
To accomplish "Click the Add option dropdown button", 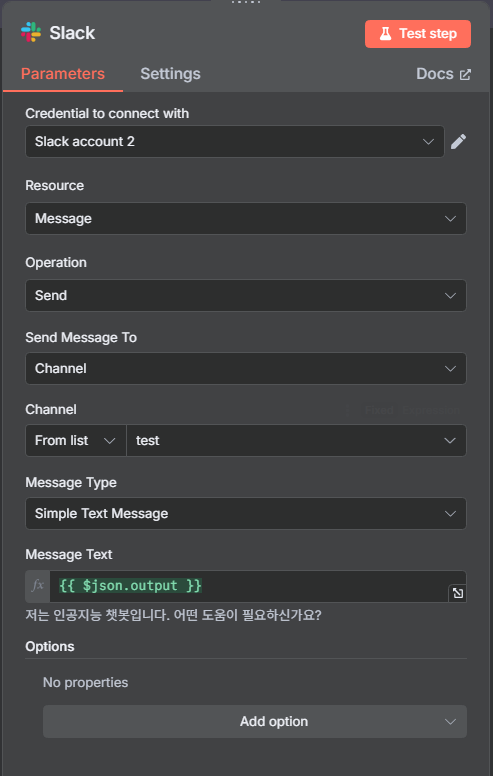I will 254,721.
